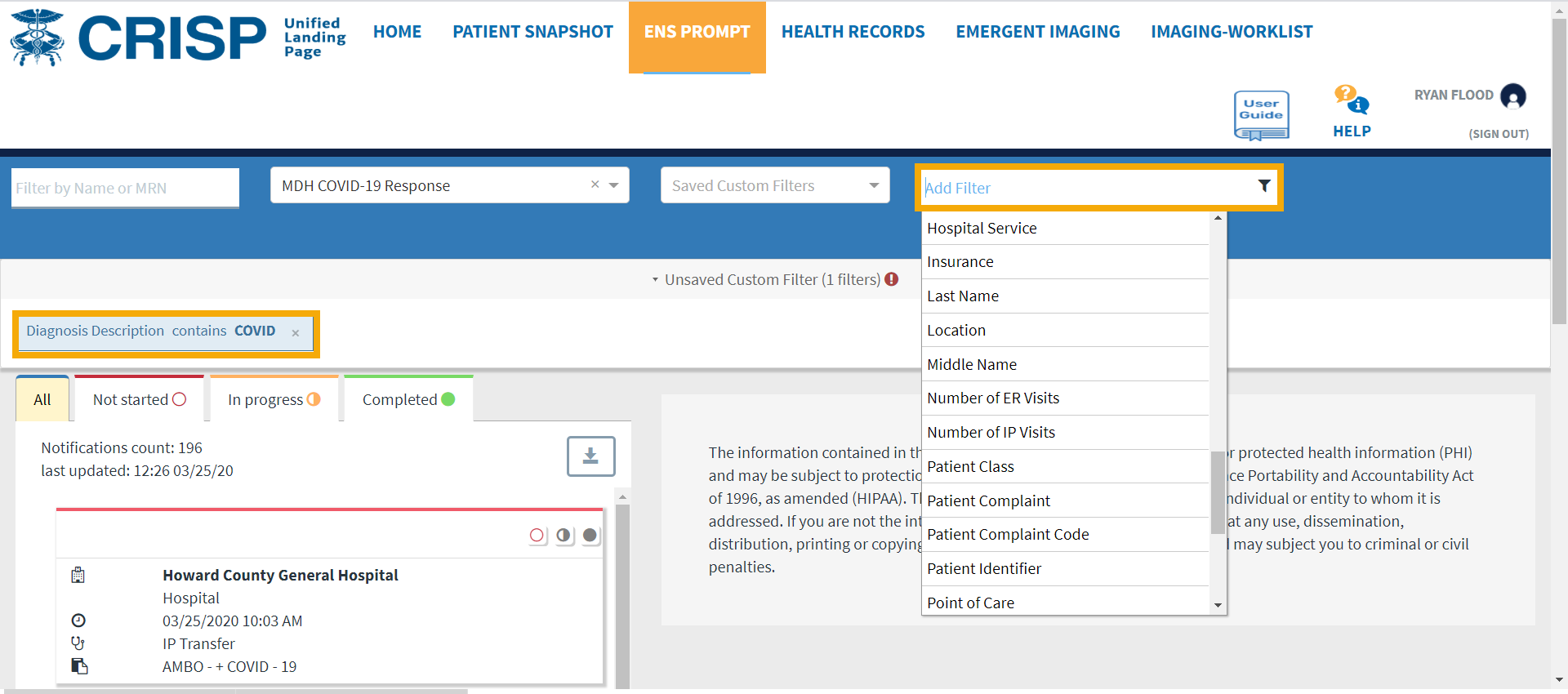Viewport: 1568px width, 694px height.
Task: Collapse the Unsaved Custom Filter section
Action: pyautogui.click(x=655, y=280)
